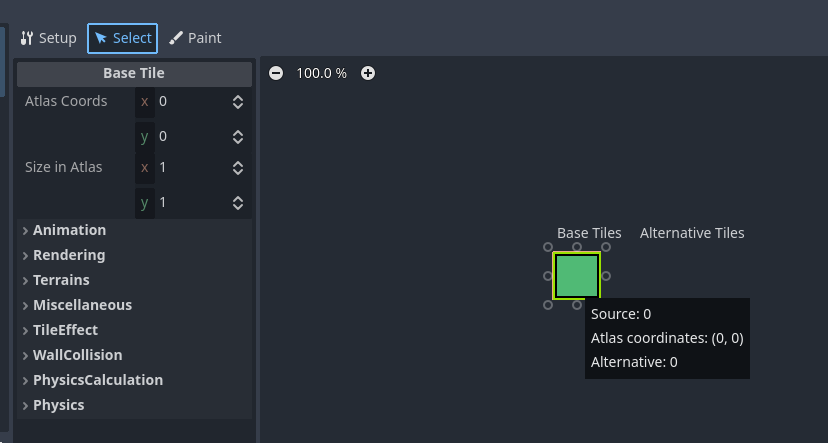Expand the PhysicsCalculation section
Screen dimensions: 828x443
(97, 380)
